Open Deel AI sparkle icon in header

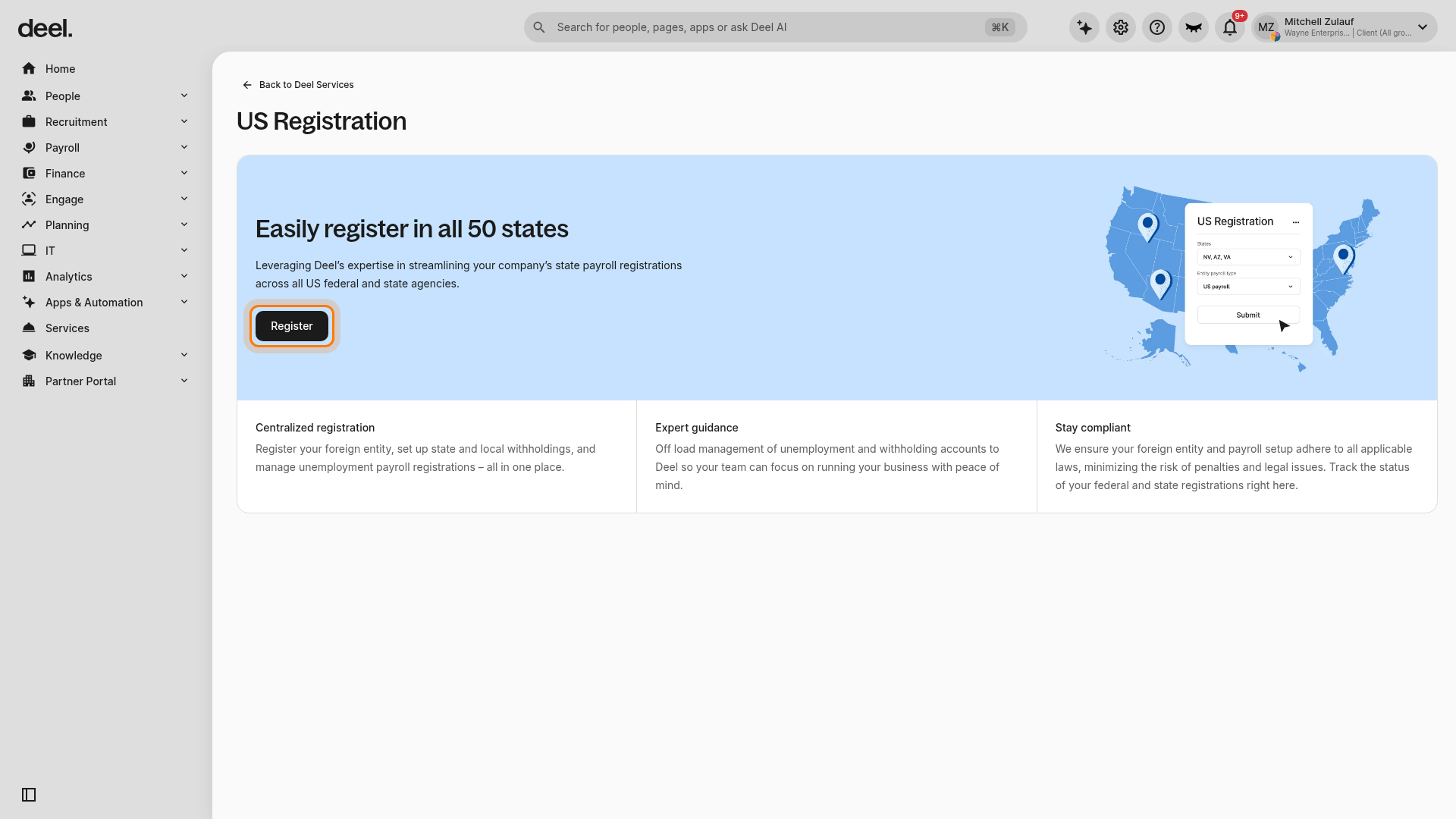(x=1084, y=27)
